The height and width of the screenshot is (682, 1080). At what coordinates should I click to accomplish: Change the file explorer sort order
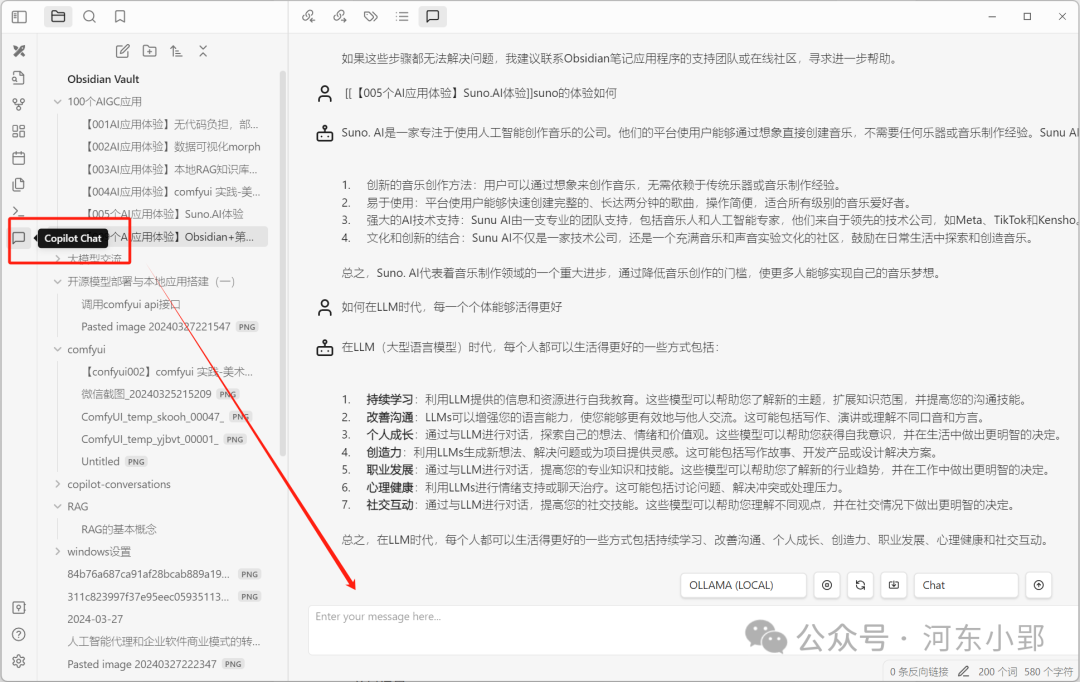[176, 51]
